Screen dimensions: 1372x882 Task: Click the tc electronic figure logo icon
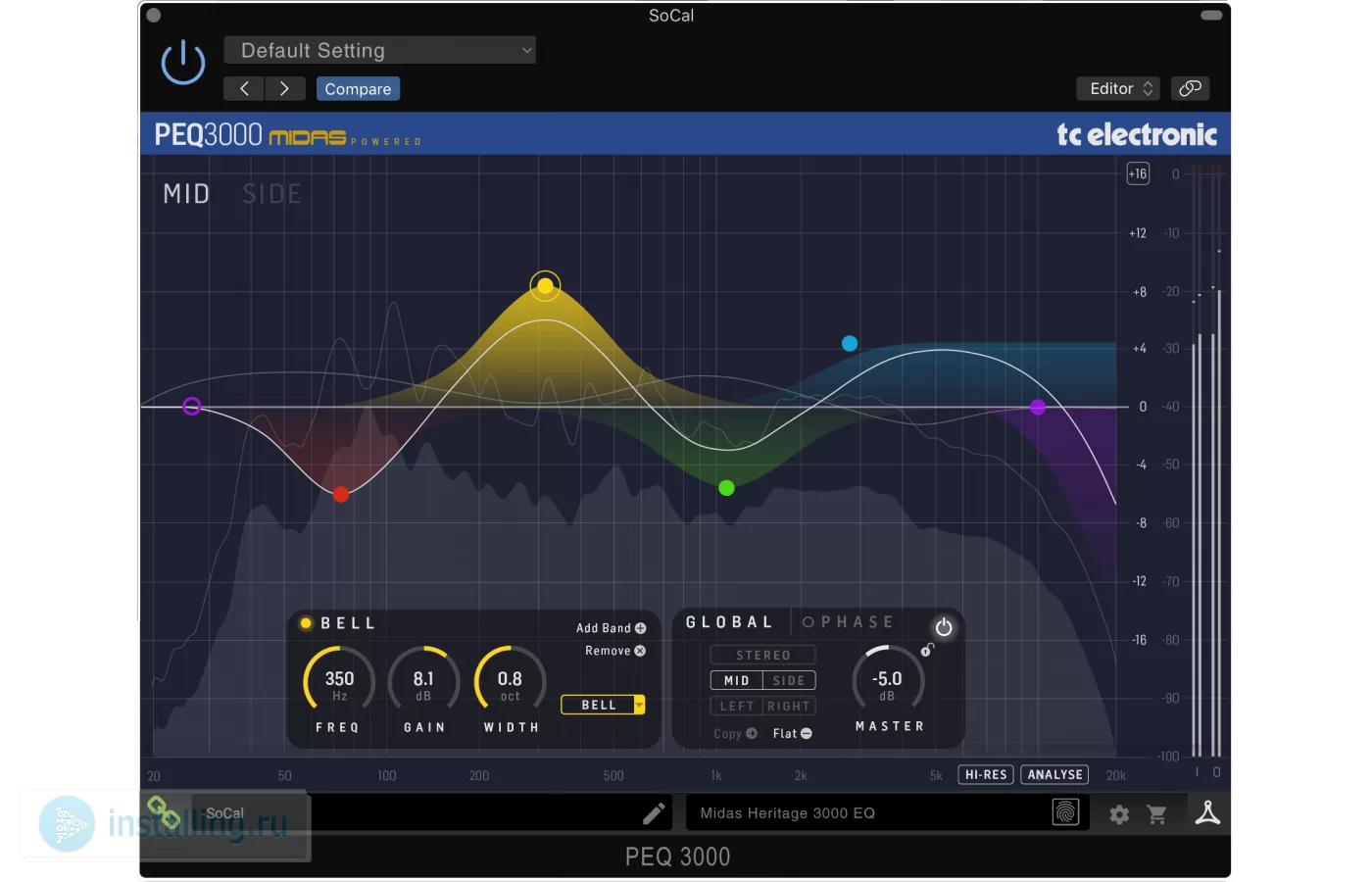click(1207, 812)
